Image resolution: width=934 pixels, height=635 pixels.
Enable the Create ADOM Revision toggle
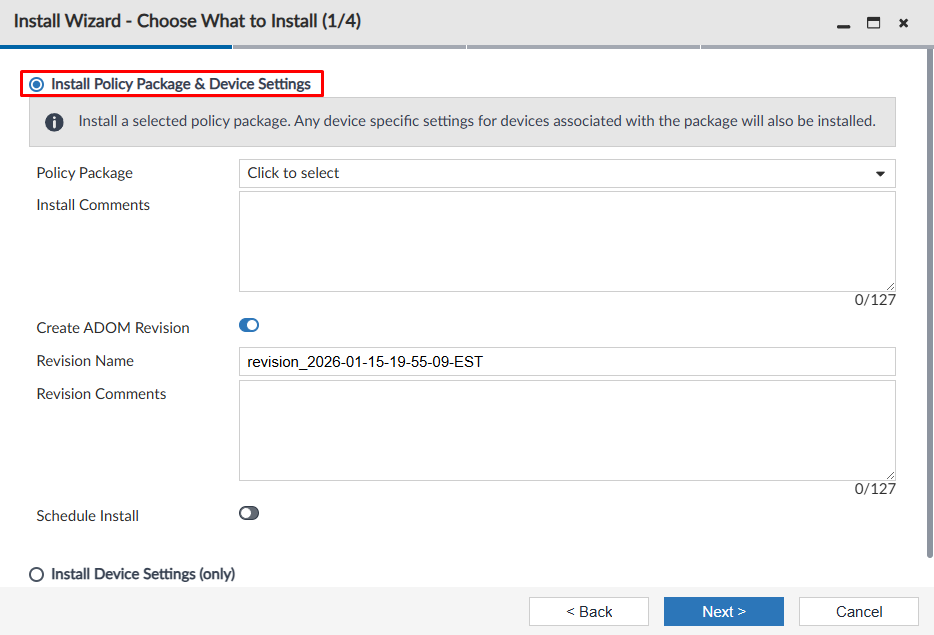click(248, 324)
